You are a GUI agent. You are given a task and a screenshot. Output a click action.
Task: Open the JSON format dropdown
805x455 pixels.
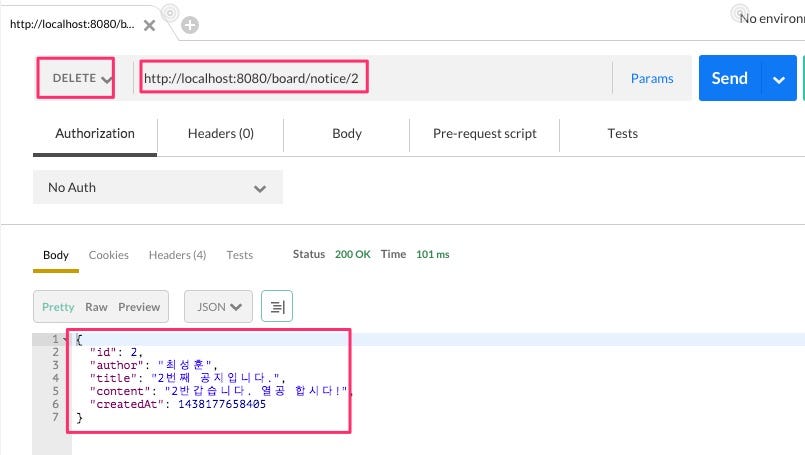[218, 307]
